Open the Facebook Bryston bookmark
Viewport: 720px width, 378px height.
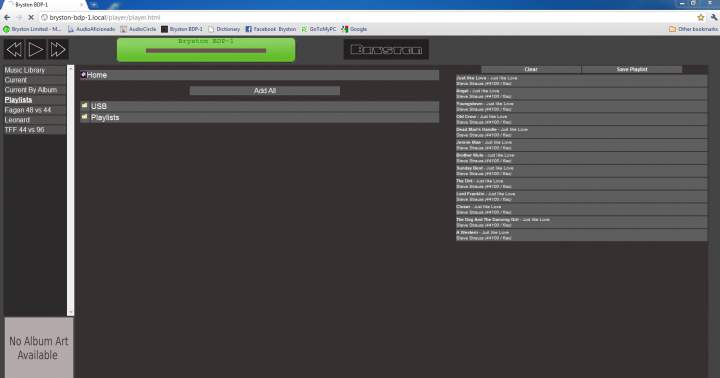(x=271, y=29)
